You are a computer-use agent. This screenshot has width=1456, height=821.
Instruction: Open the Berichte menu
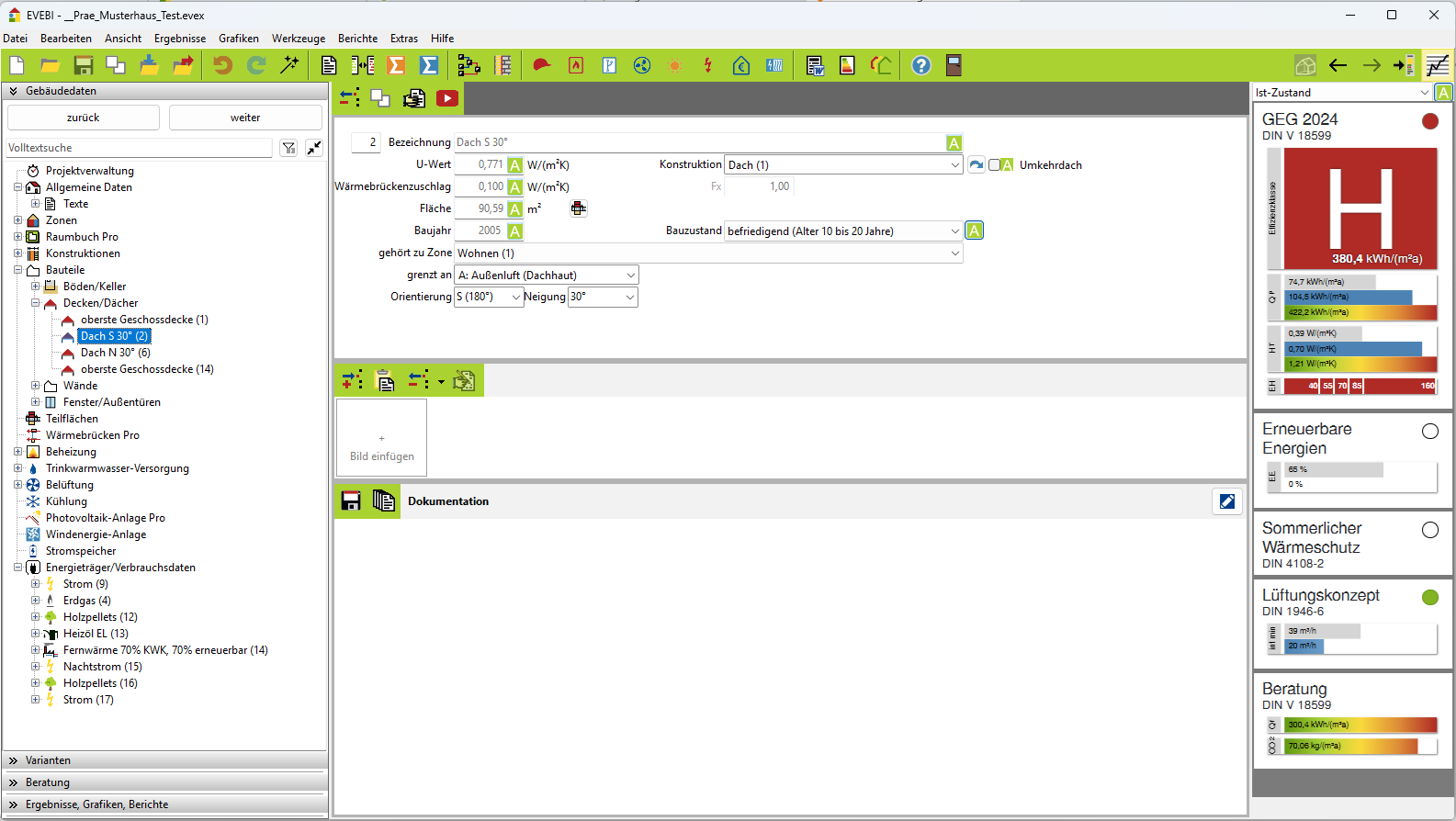357,39
